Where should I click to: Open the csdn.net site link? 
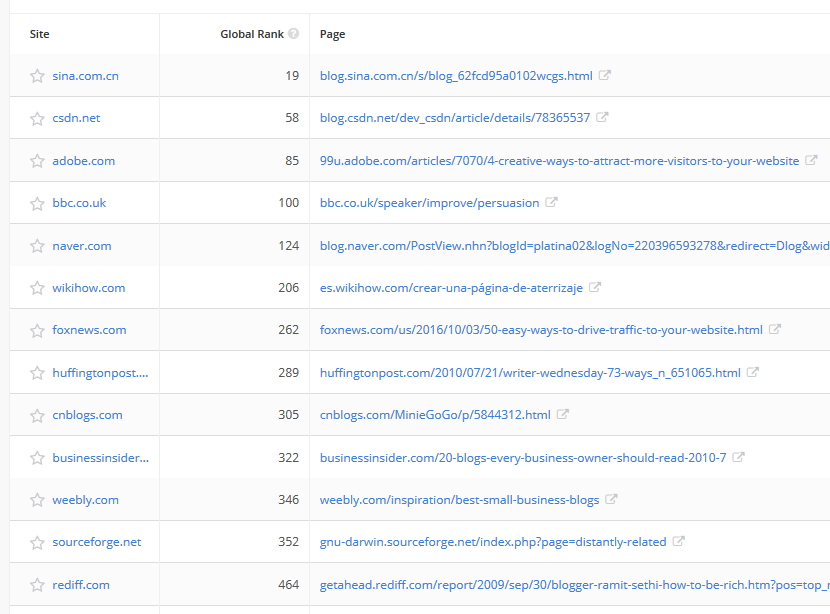(x=77, y=117)
